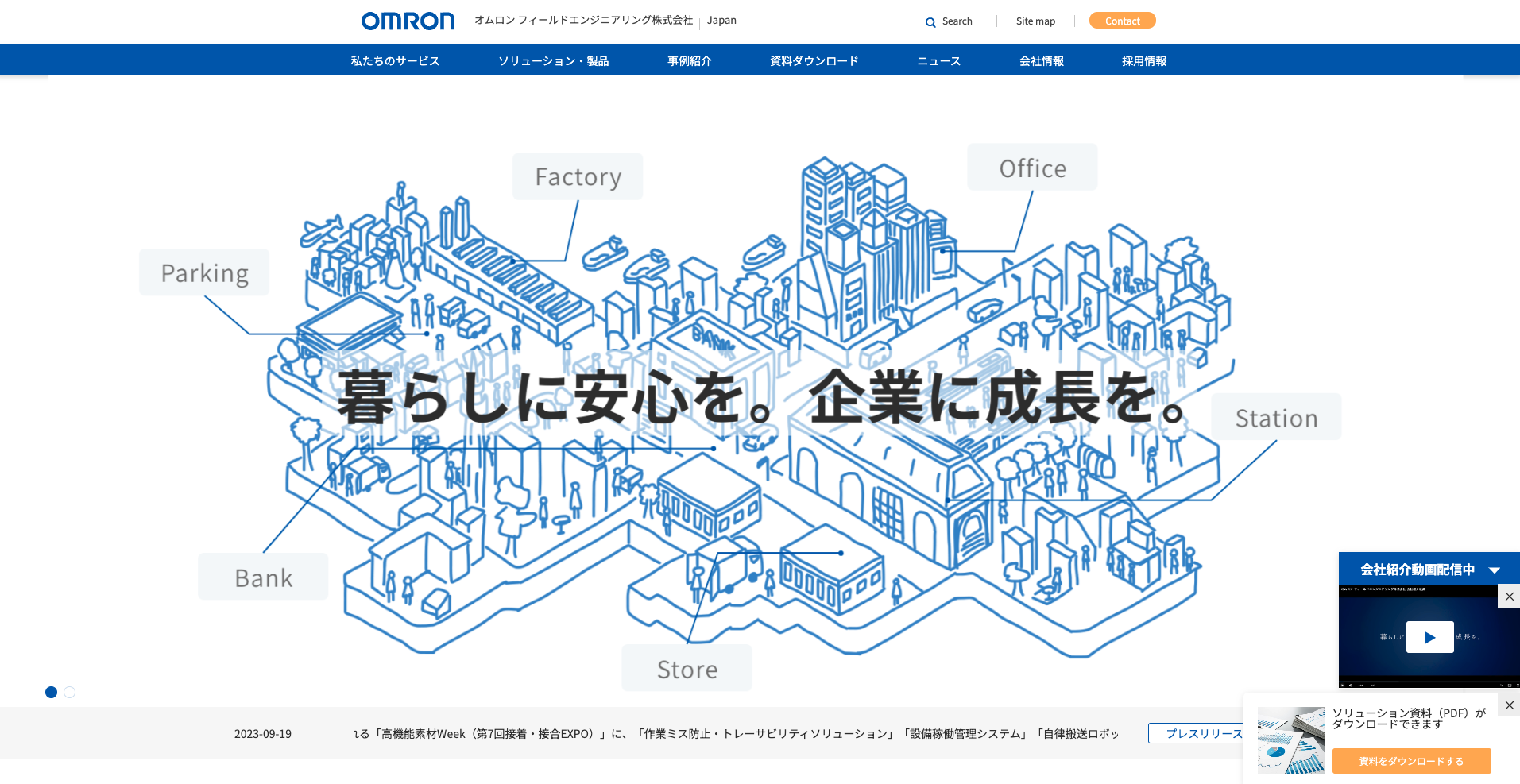Click the OMRON logo
Viewport: 1520px width, 784px height.
point(407,21)
